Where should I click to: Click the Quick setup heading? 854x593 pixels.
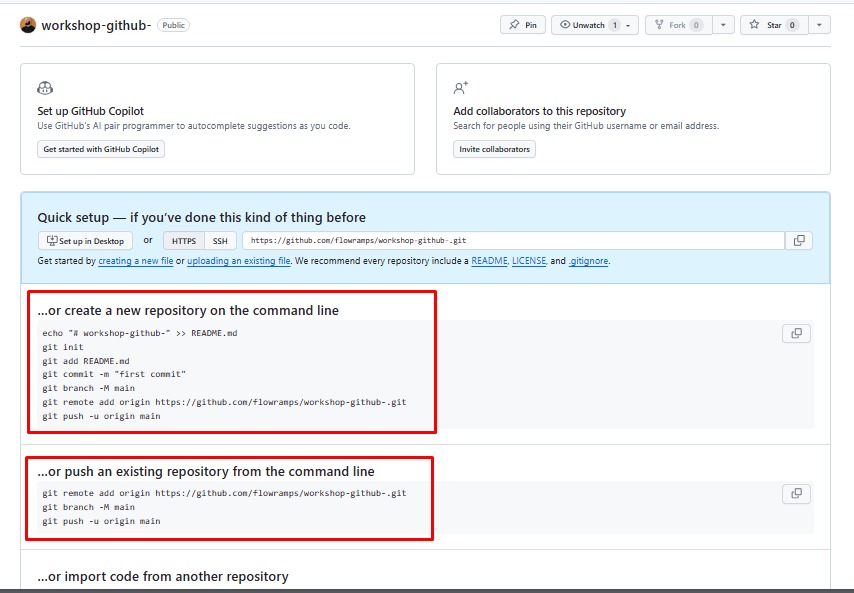click(x=202, y=218)
